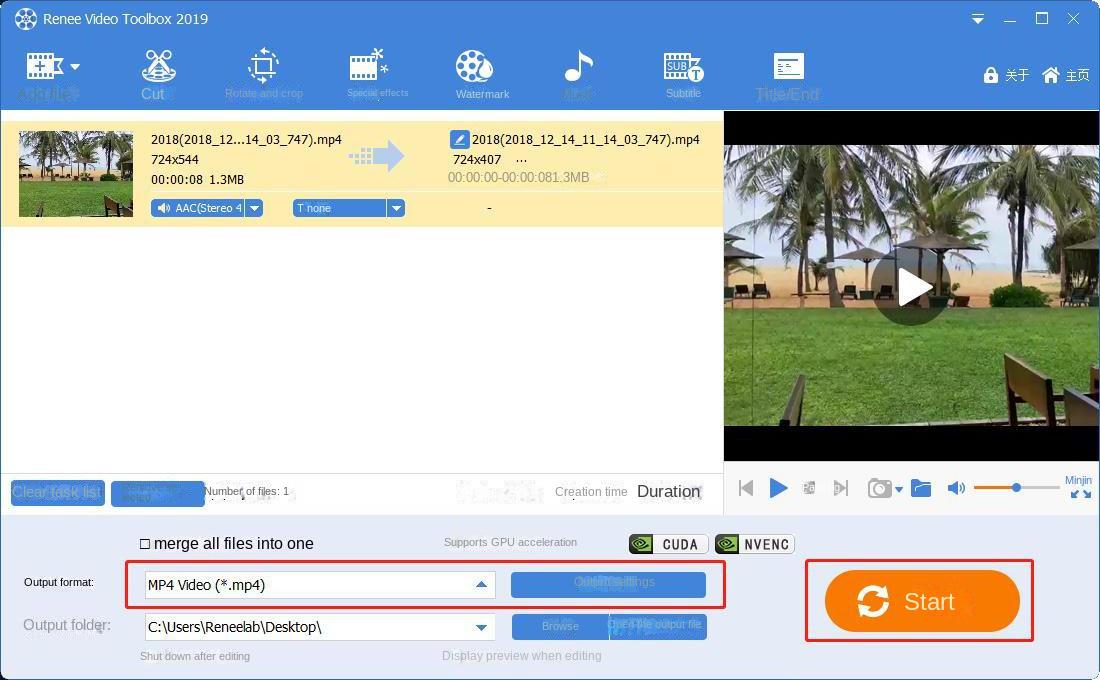Select the beach video thumbnail in task list
This screenshot has width=1100, height=680.
click(76, 173)
